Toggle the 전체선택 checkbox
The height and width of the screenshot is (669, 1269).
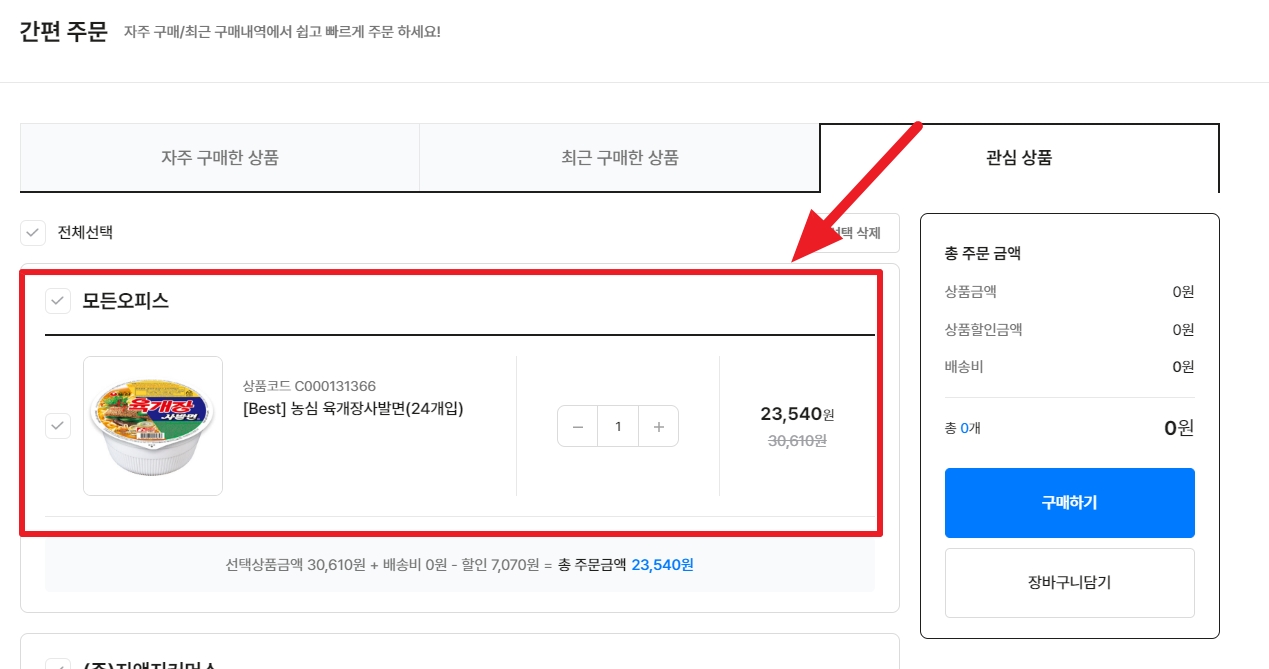point(33,233)
